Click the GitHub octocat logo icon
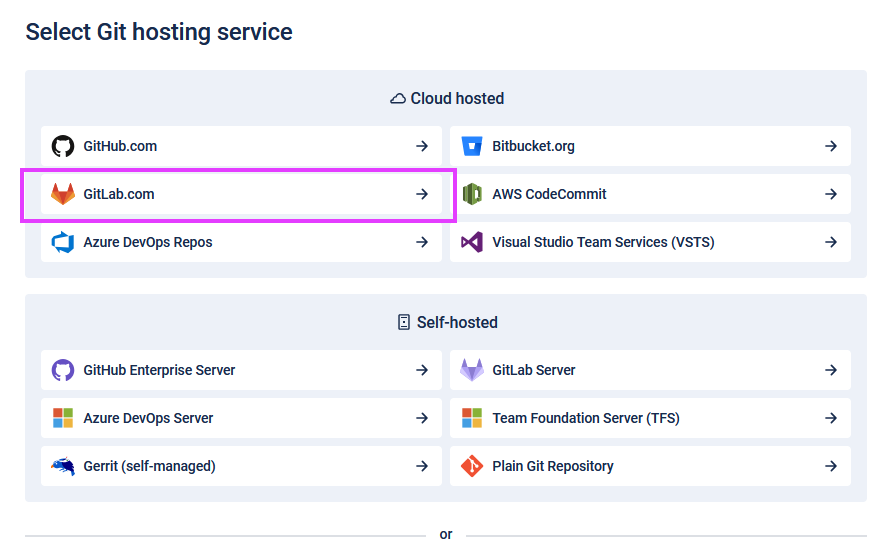 point(63,146)
